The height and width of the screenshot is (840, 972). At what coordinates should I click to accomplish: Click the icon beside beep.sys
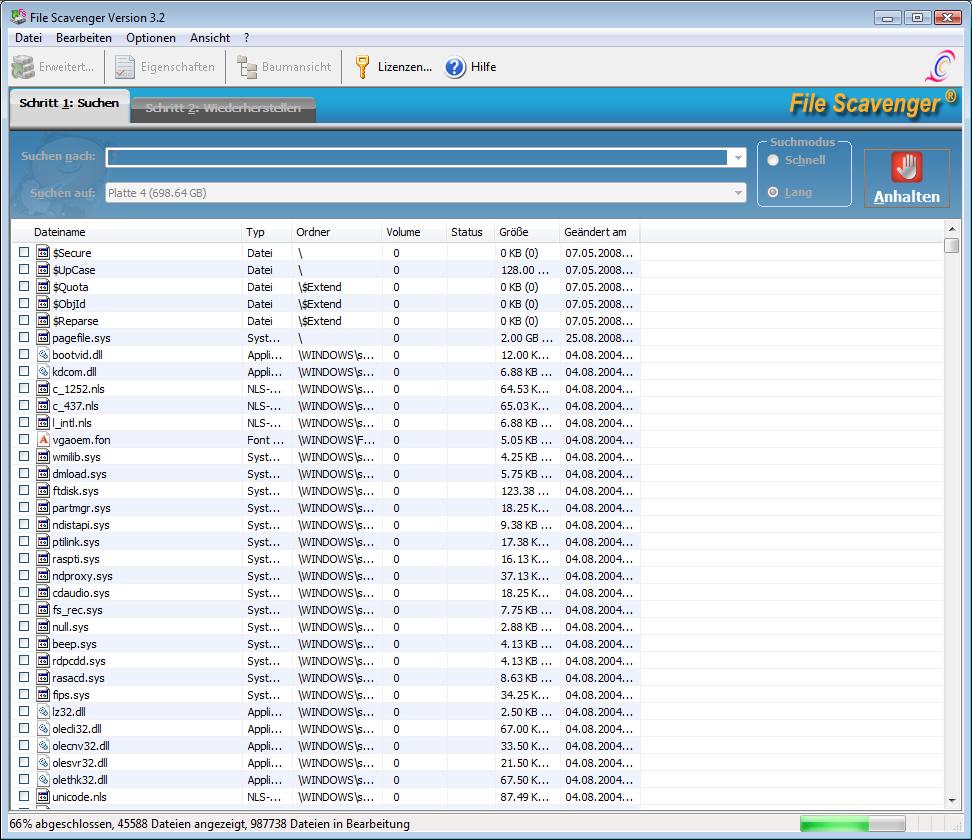pos(43,644)
